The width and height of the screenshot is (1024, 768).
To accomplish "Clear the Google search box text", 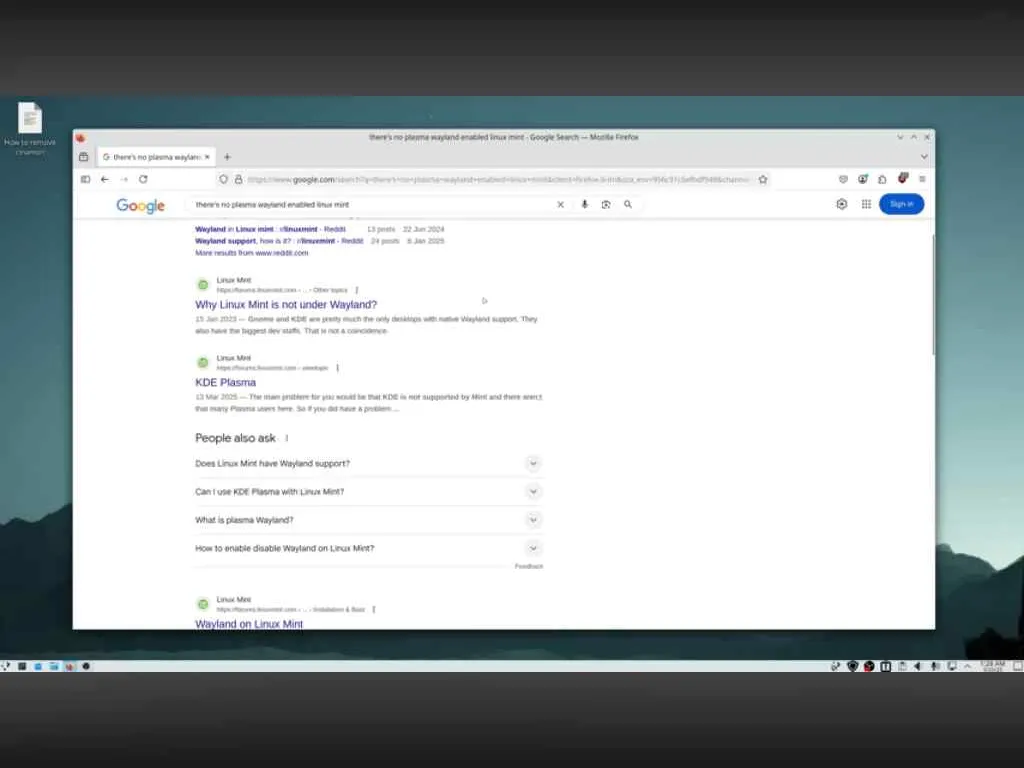I will coord(560,204).
